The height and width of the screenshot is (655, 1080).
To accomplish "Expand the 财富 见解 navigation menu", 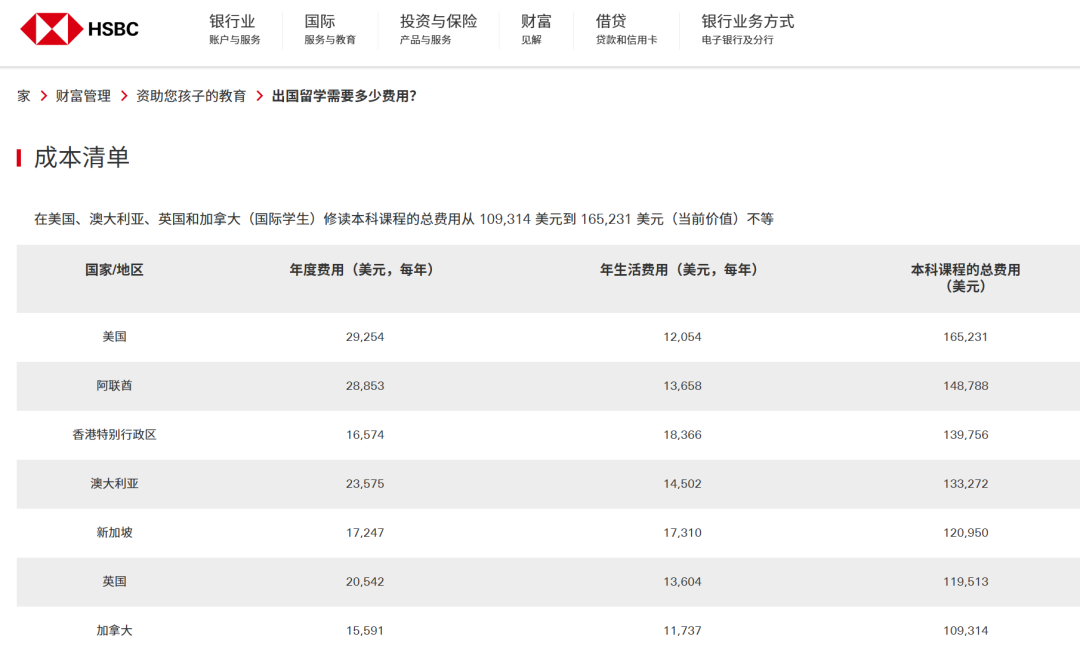I will coord(535,29).
